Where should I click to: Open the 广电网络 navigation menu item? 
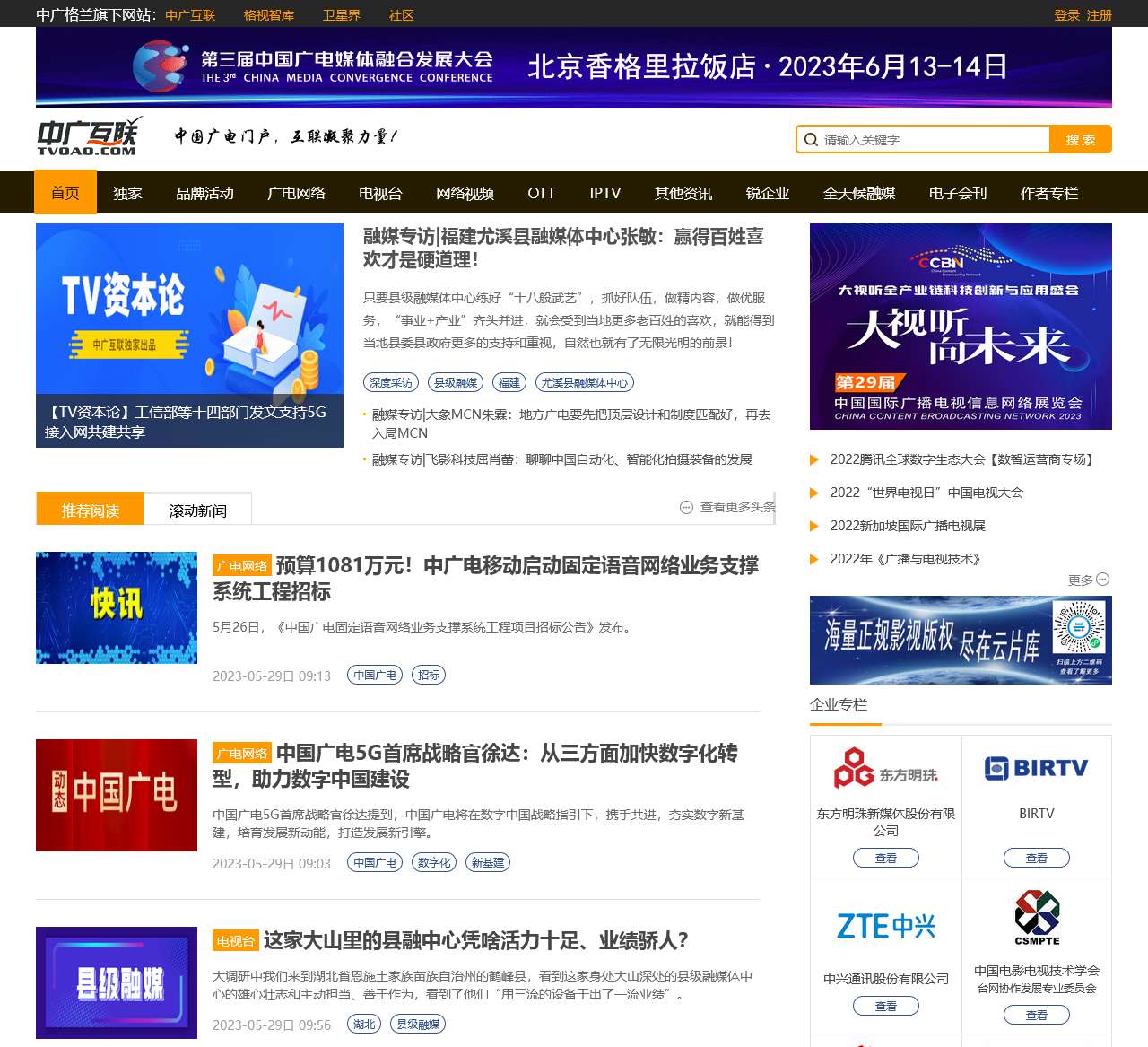(x=296, y=193)
